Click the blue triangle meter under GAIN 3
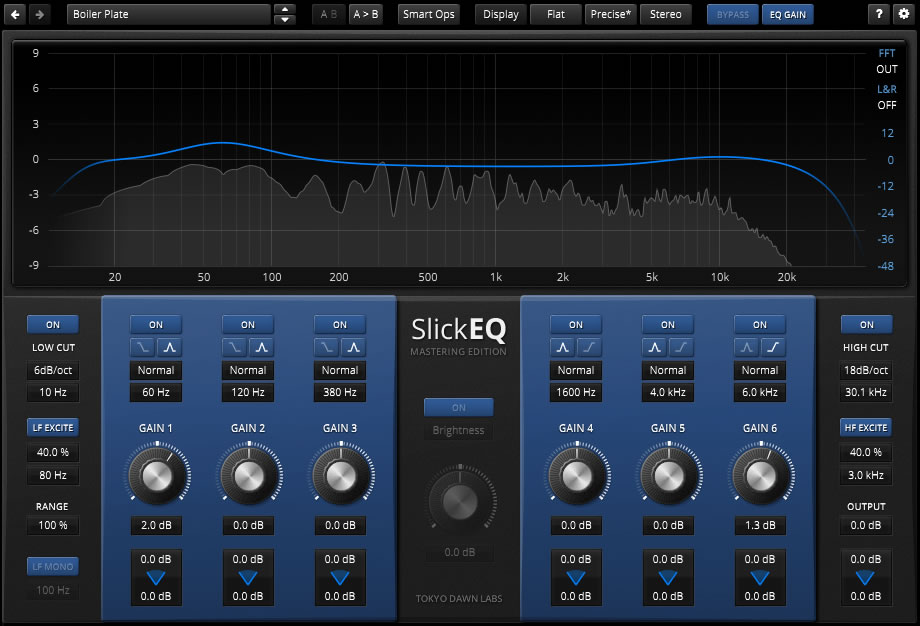Viewport: 920px width, 626px height. coord(340,578)
